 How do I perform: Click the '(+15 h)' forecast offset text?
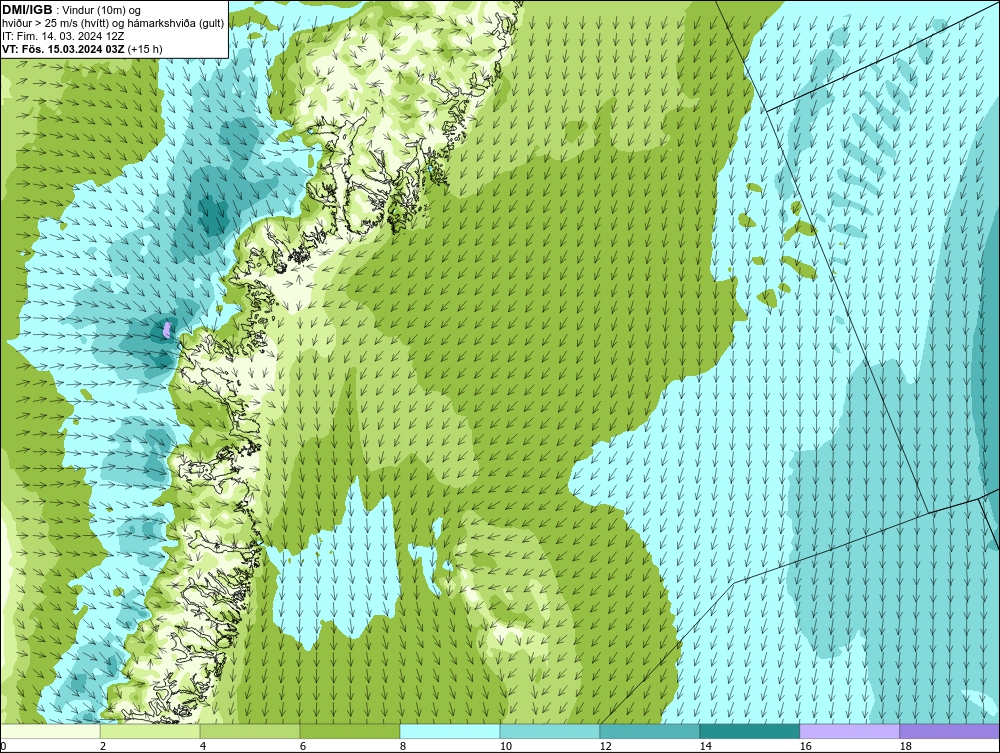pos(145,48)
